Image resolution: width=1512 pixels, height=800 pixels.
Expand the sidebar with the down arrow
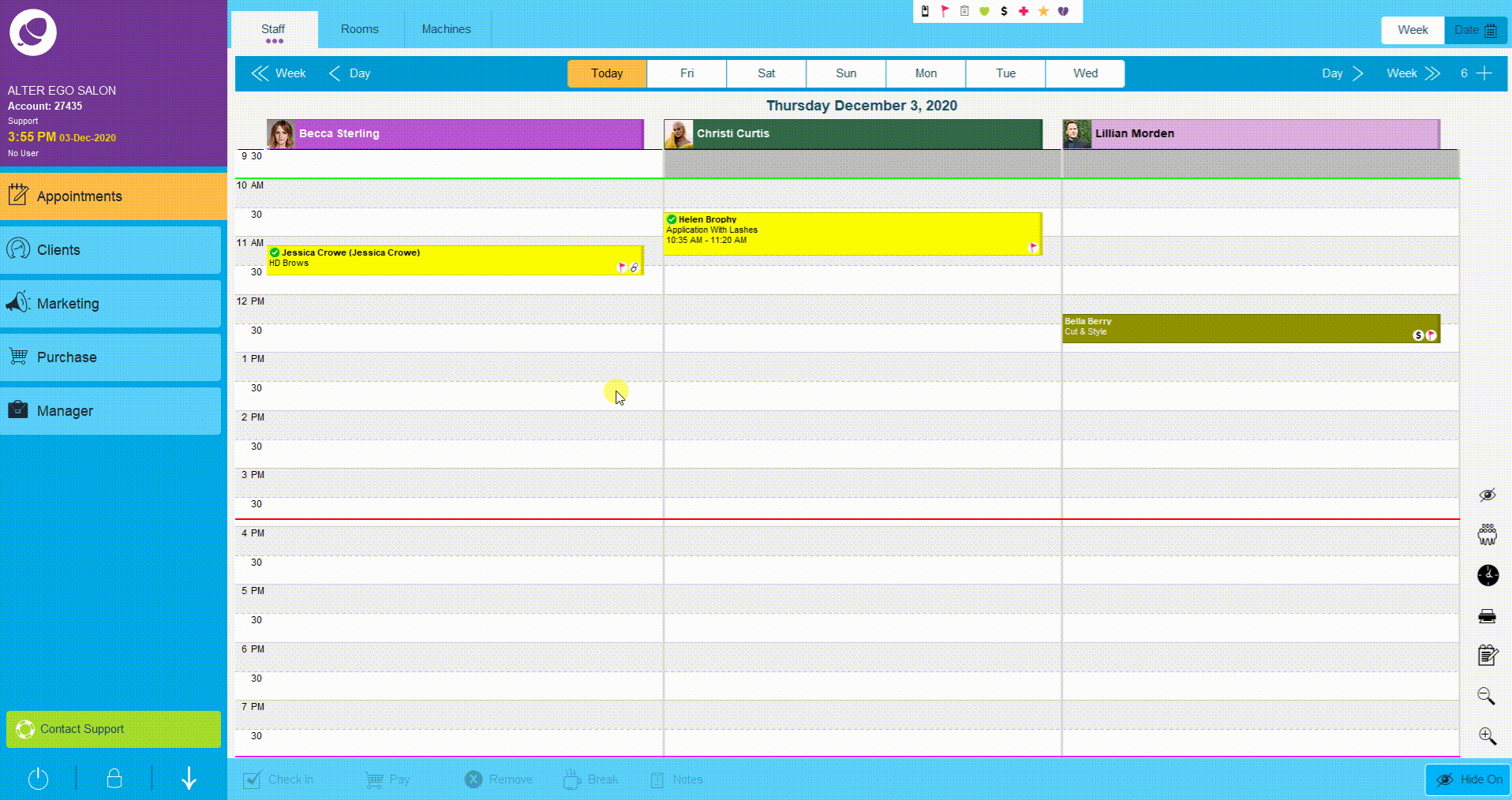pos(189,779)
